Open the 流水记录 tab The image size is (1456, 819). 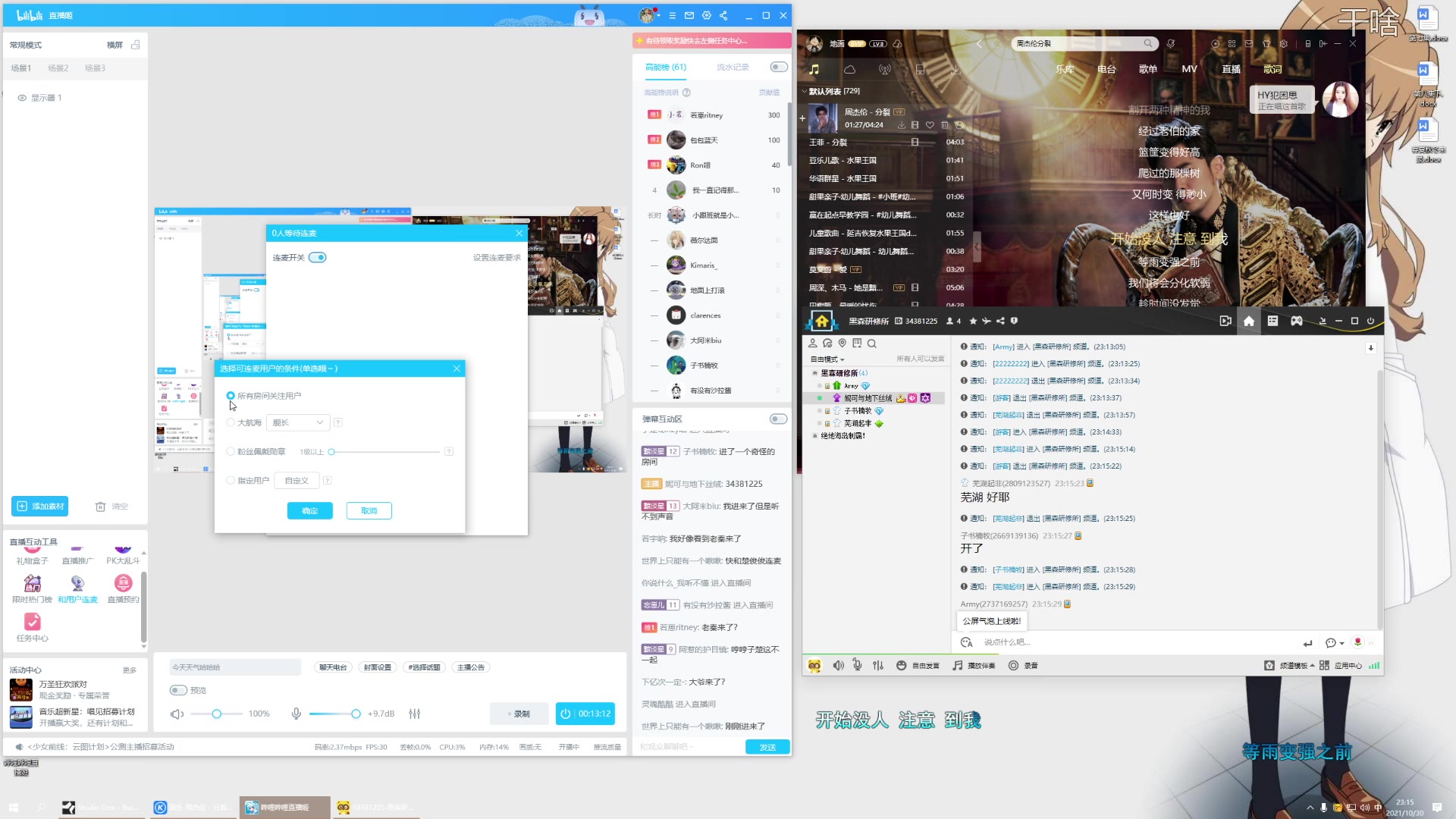[x=733, y=67]
